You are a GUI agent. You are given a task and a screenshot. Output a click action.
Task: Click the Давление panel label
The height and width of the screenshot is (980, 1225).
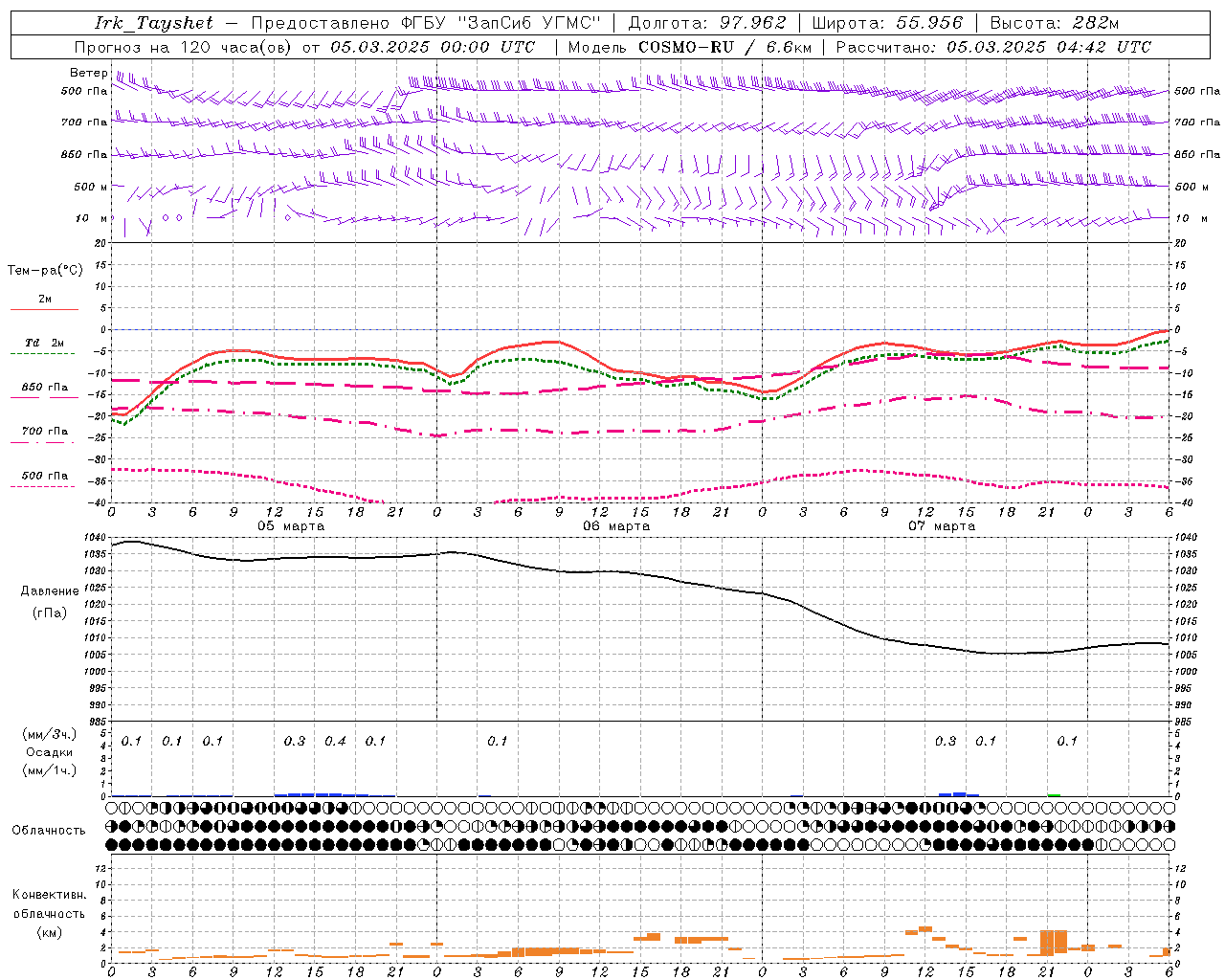click(x=50, y=591)
